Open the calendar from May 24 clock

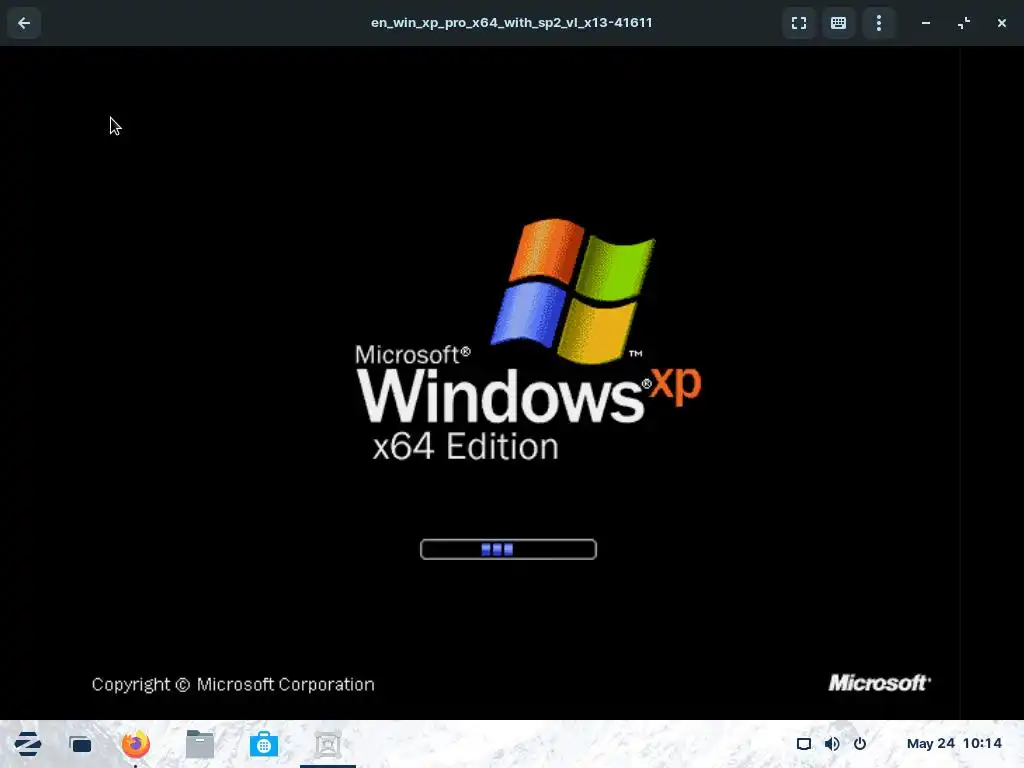pyautogui.click(x=954, y=743)
